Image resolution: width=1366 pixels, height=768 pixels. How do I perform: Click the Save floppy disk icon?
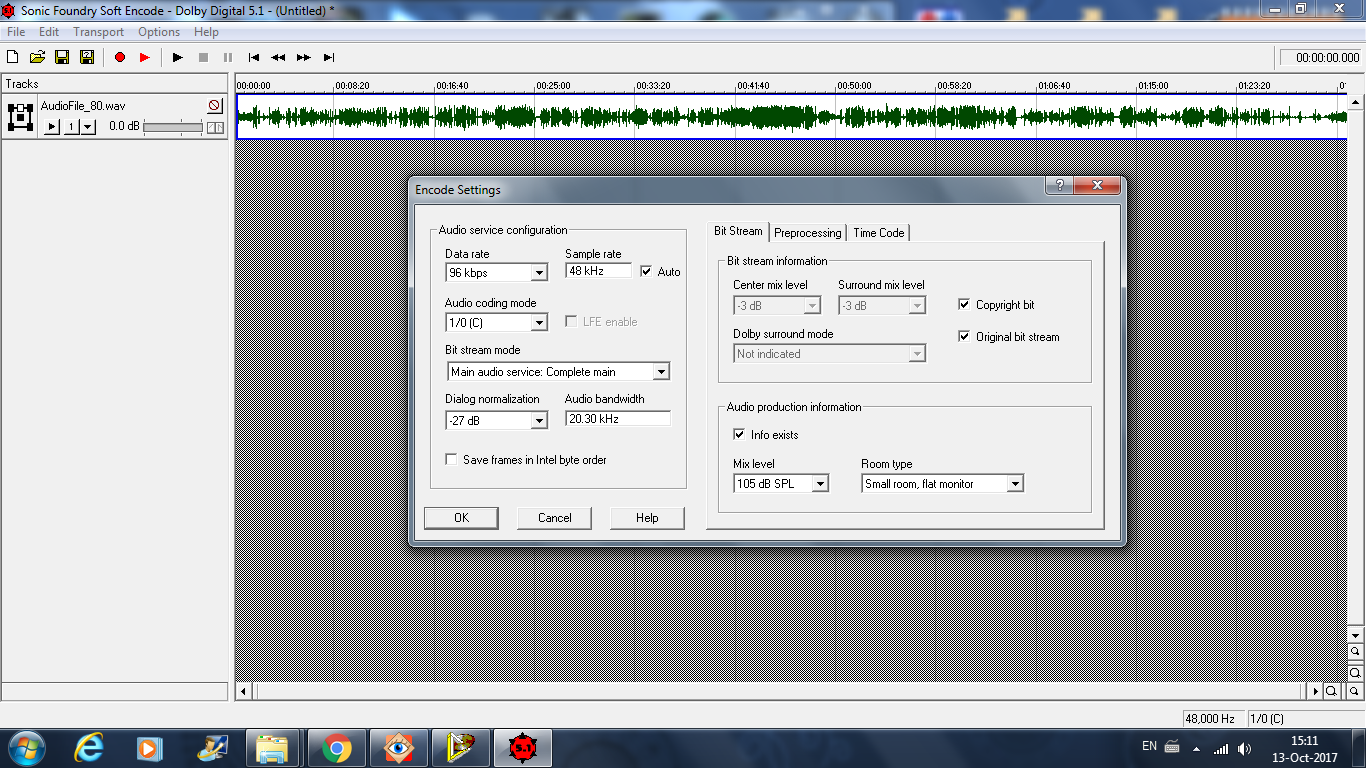coord(62,57)
